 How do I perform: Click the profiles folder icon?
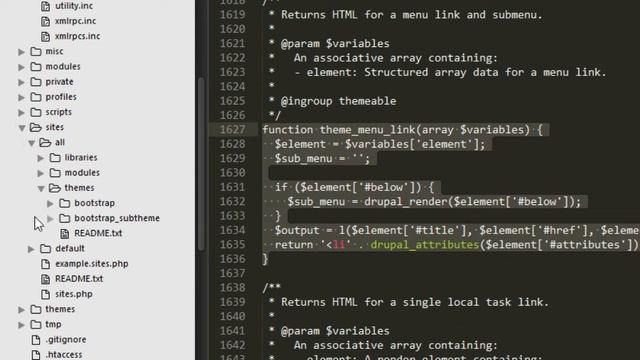pos(36,97)
